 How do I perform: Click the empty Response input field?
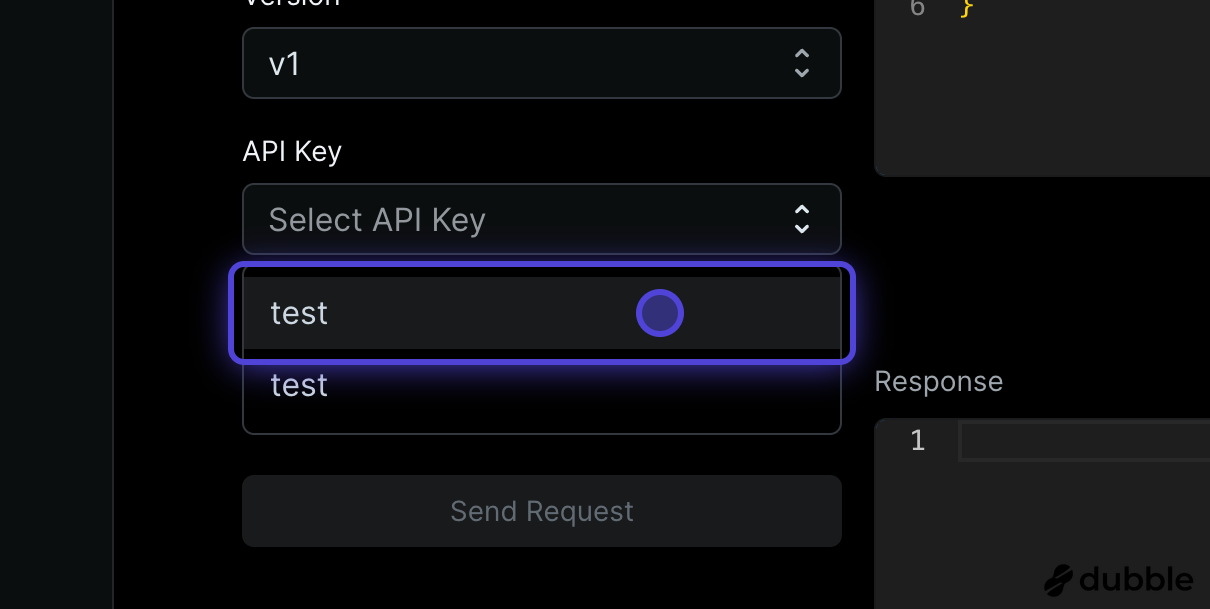[1085, 440]
